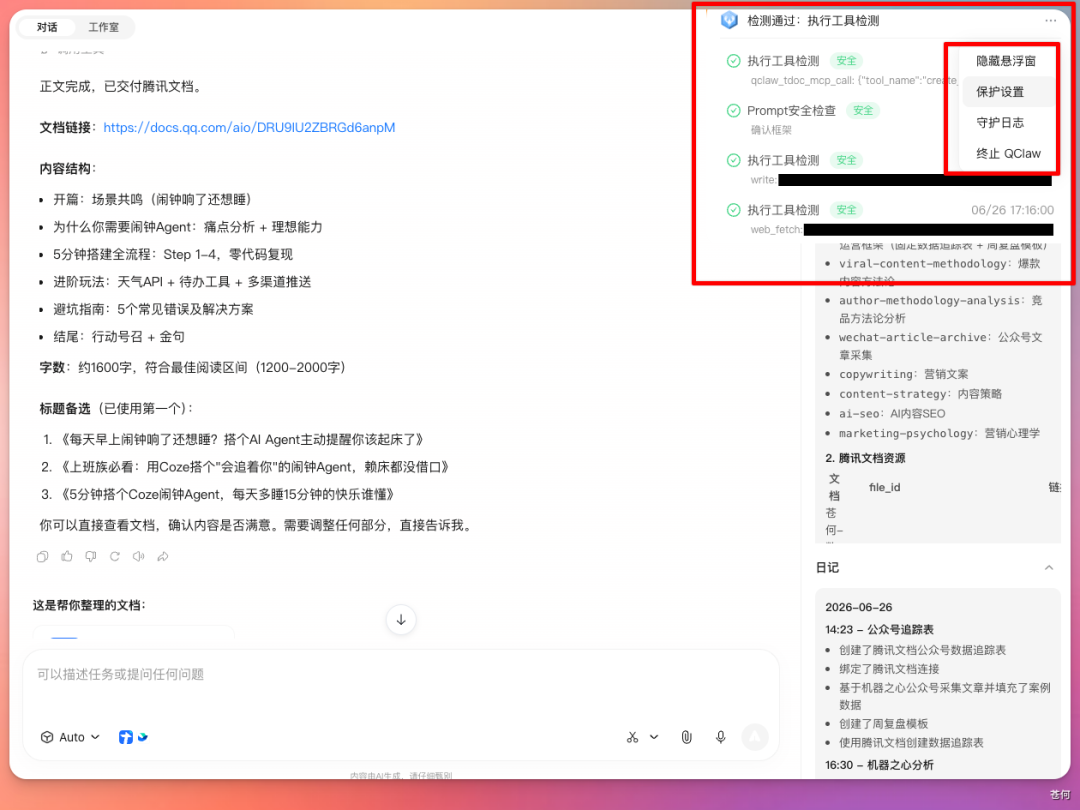Click the 这是帮你整理的文档 line
1080x810 pixels.
click(x=89, y=605)
